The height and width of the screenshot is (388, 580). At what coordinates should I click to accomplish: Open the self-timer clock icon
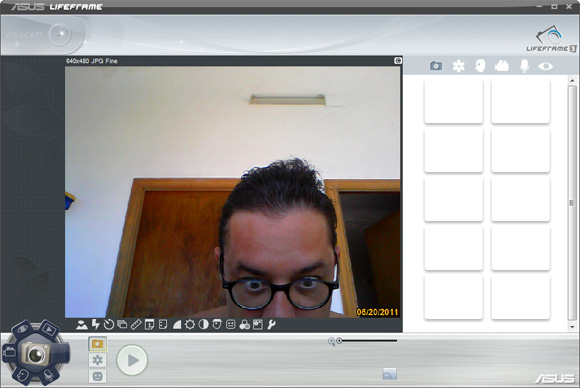109,325
